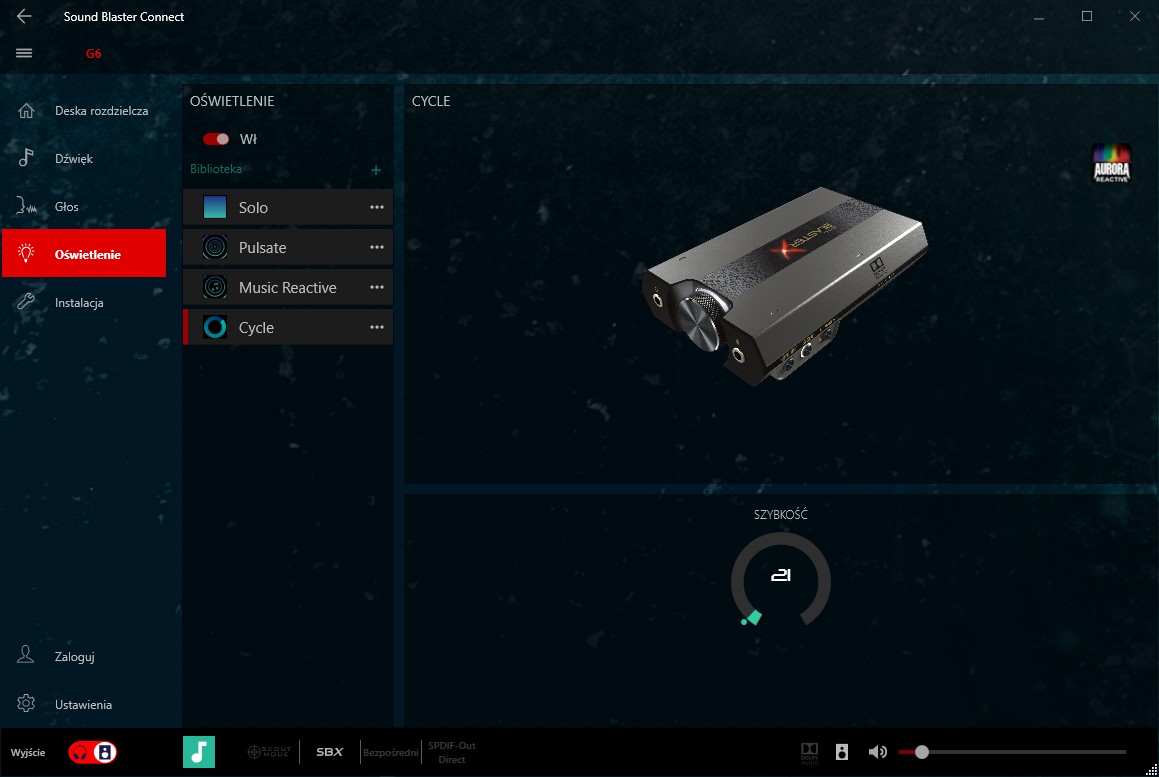Image resolution: width=1159 pixels, height=777 pixels.
Task: Click the Aurora Reactive logo
Action: (1112, 163)
